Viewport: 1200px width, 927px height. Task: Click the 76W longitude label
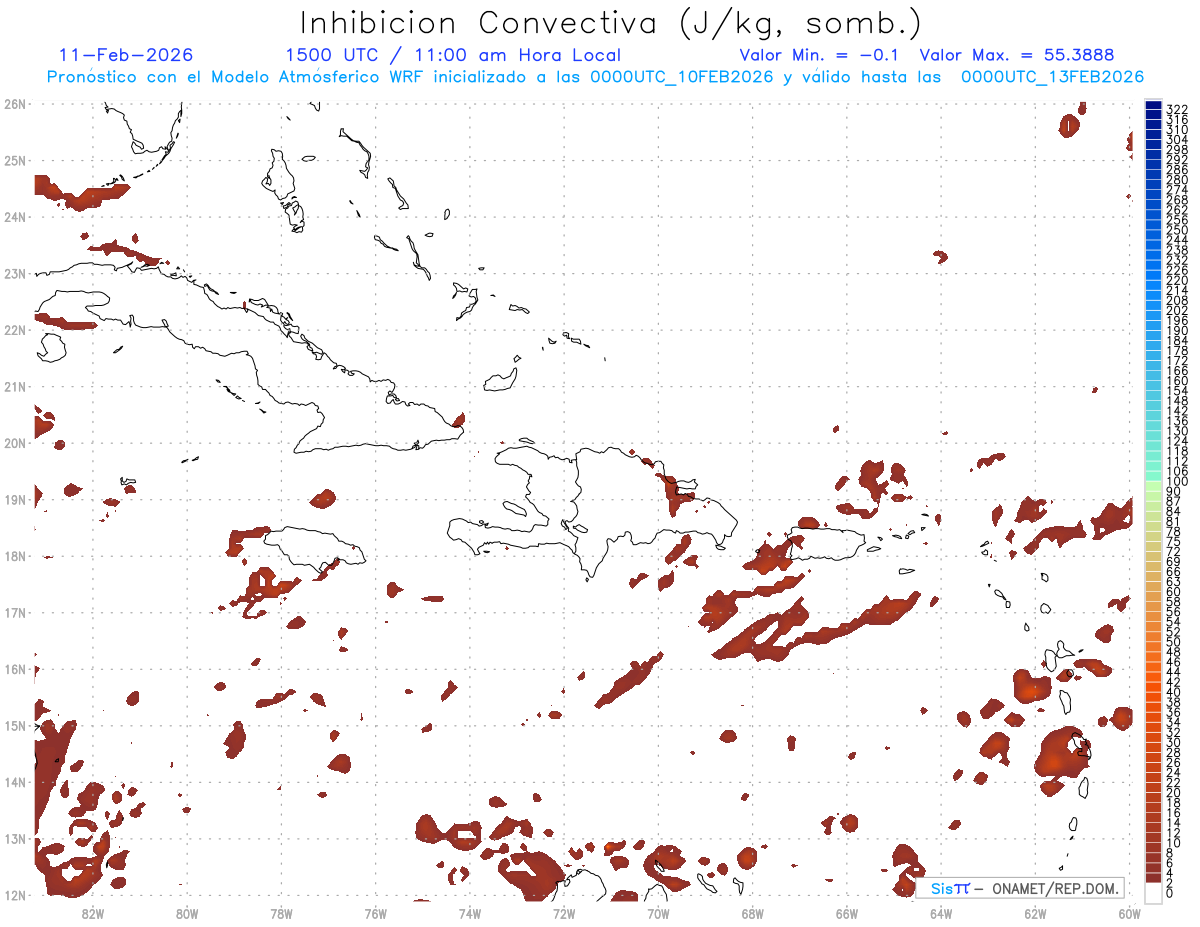point(375,913)
